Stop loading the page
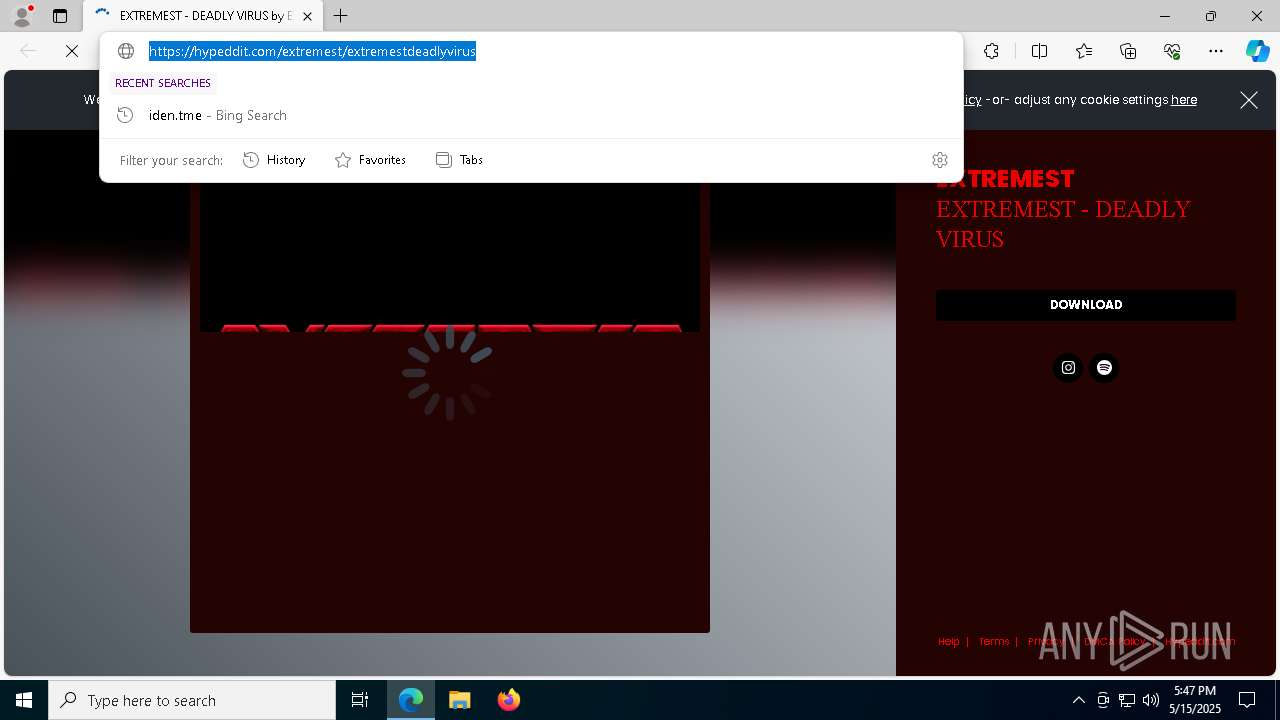The height and width of the screenshot is (720, 1280). coord(72,51)
